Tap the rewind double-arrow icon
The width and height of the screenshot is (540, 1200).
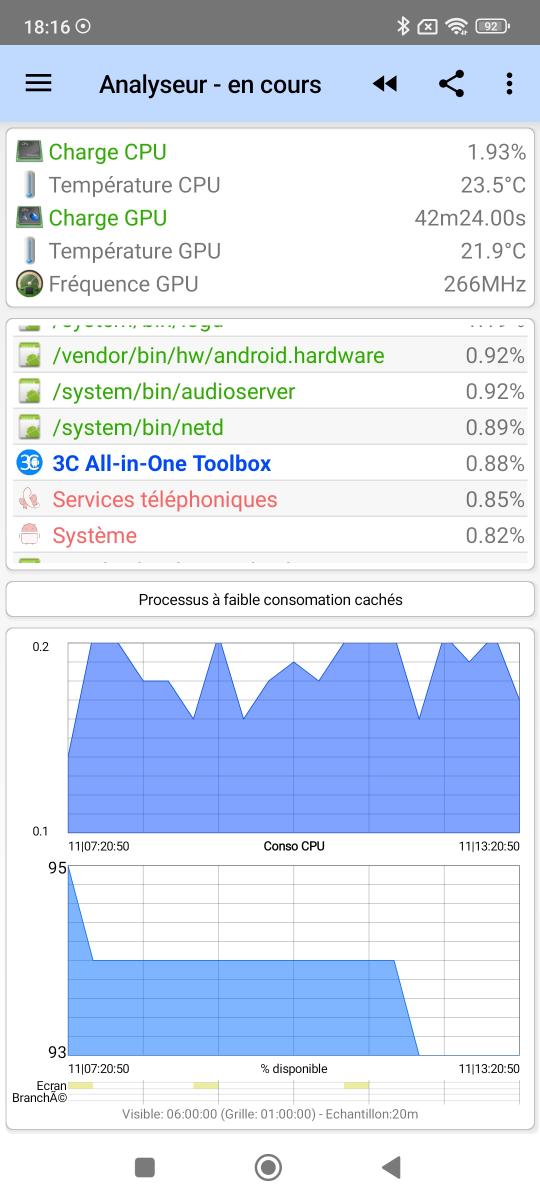pos(385,84)
